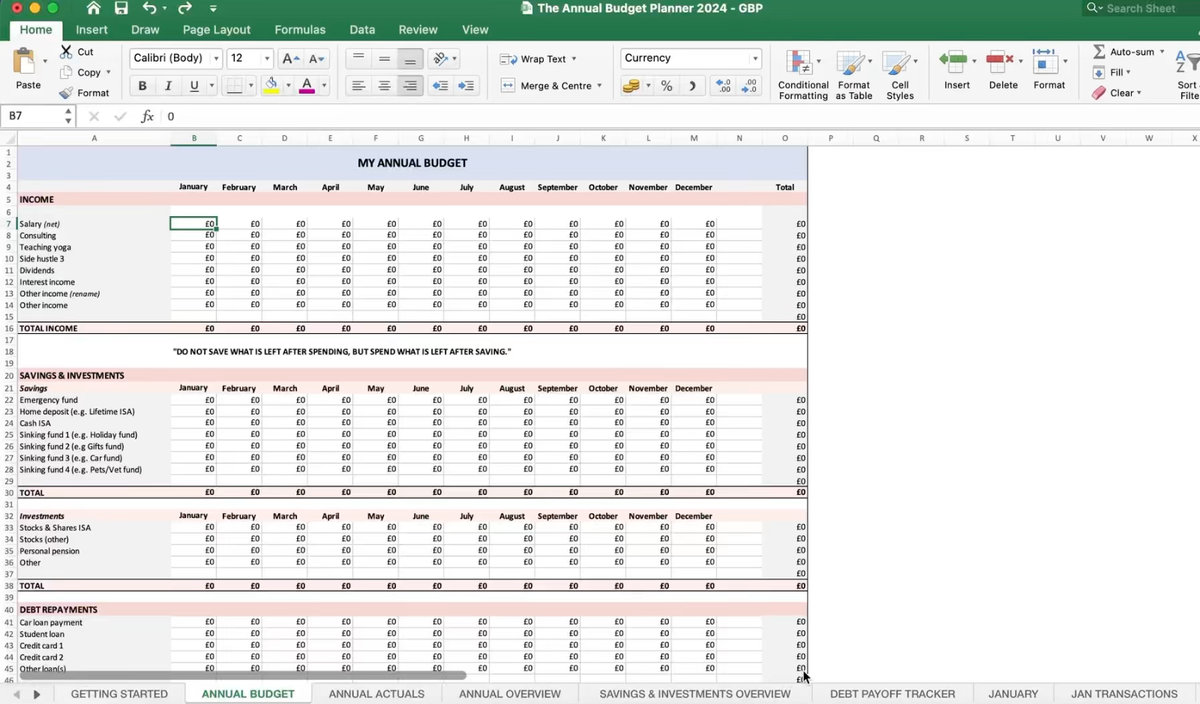Open the Quick Access Toolbar customize arrow
The height and width of the screenshot is (704, 1200).
[x=213, y=8]
